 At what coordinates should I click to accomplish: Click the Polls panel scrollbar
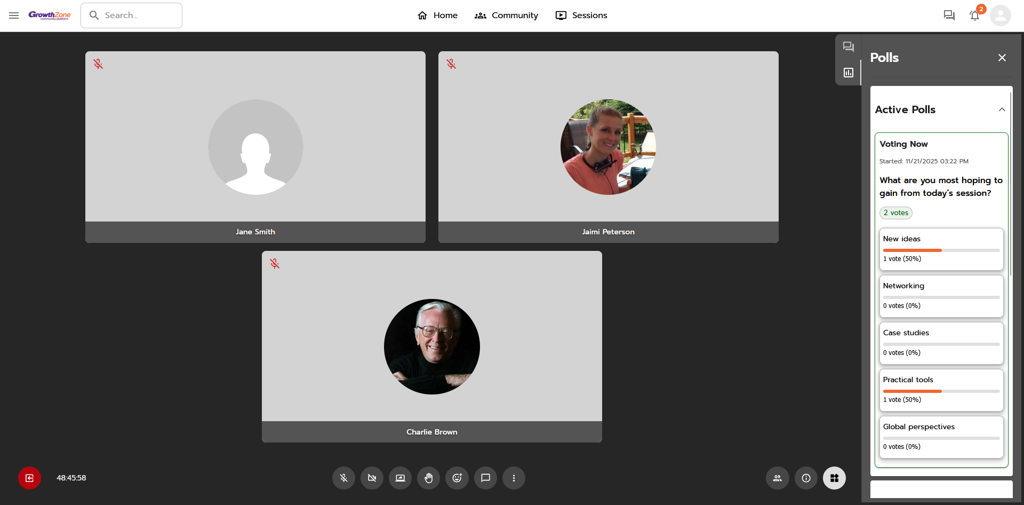tap(1010, 183)
